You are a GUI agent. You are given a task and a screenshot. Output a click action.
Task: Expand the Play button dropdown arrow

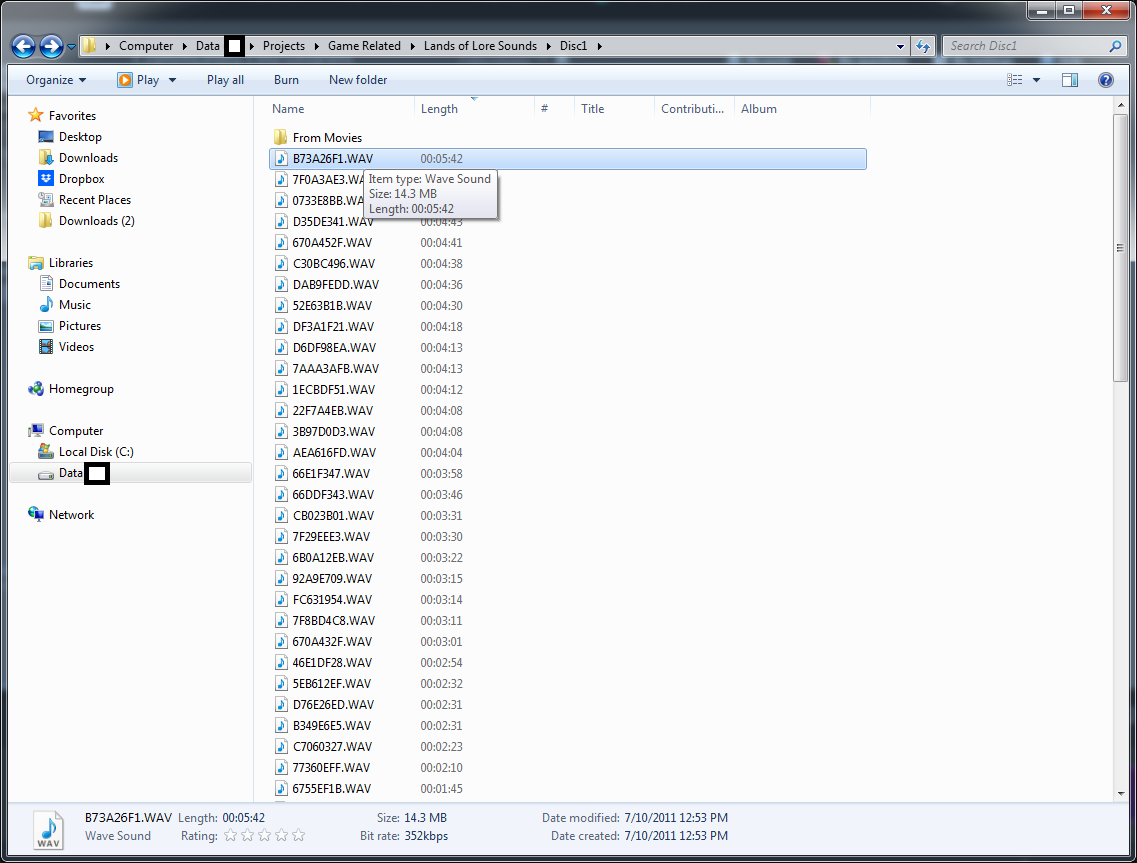coord(173,80)
